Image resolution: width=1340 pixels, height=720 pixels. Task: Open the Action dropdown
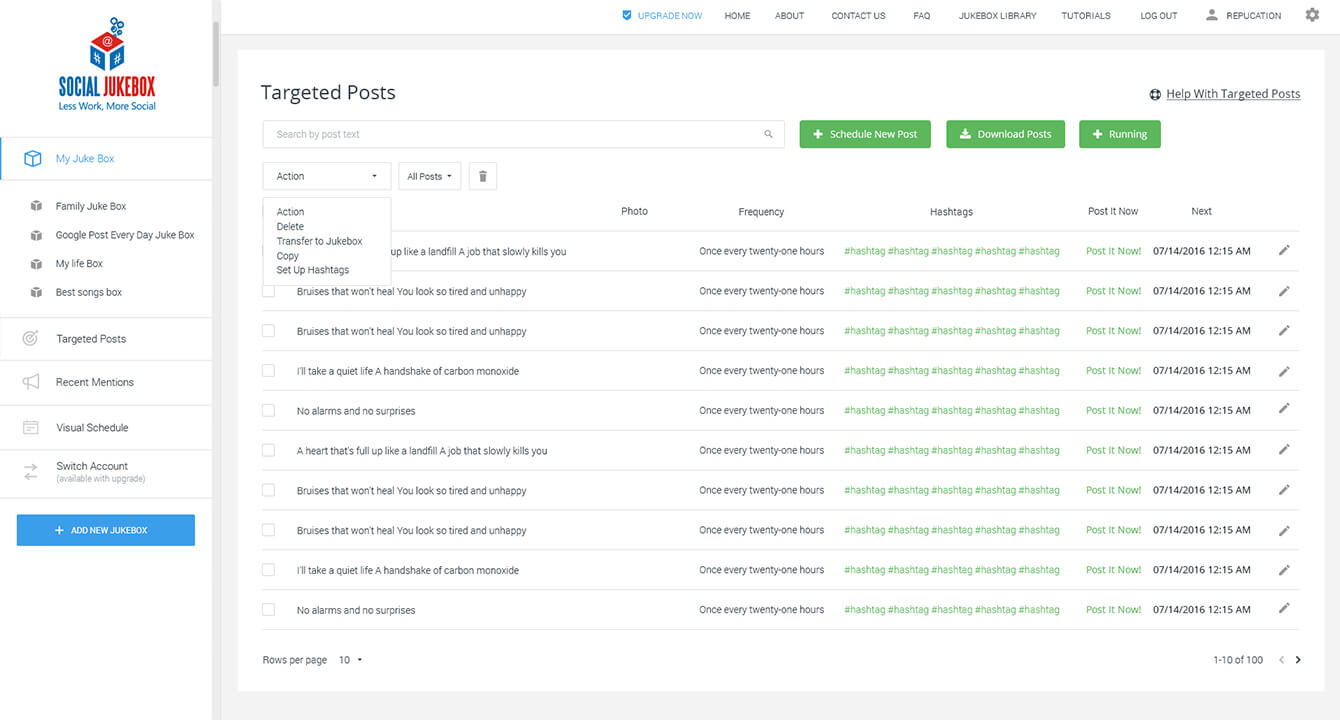(x=327, y=176)
